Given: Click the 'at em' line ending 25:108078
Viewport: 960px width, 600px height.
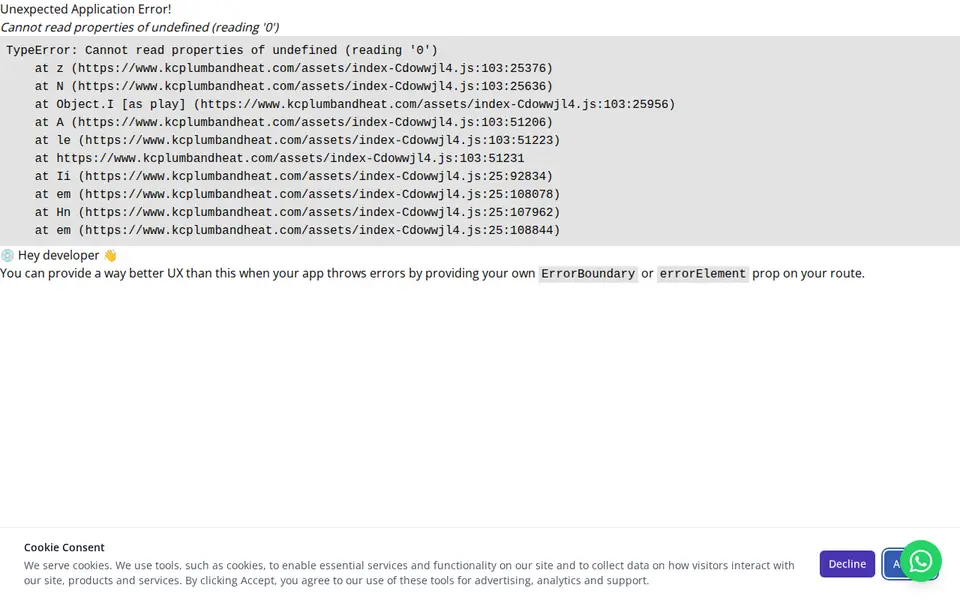Looking at the screenshot, I should click(297, 194).
